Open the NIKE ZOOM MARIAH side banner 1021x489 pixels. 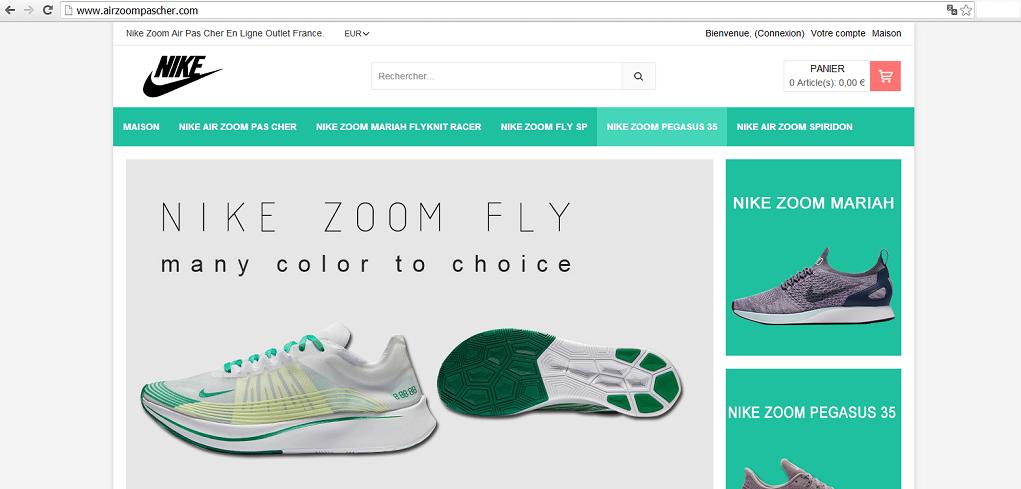[x=813, y=257]
